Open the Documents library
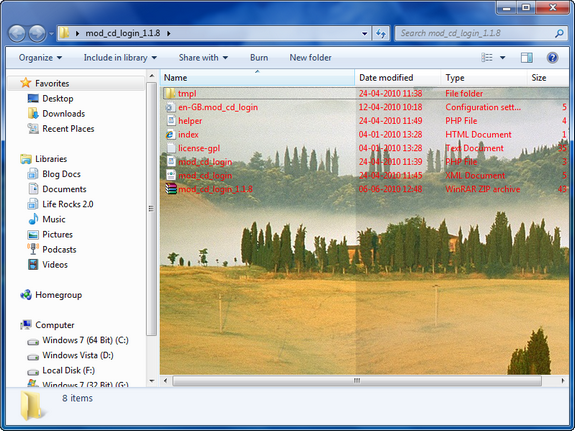Image resolution: width=575 pixels, height=431 pixels. pyautogui.click(x=64, y=189)
